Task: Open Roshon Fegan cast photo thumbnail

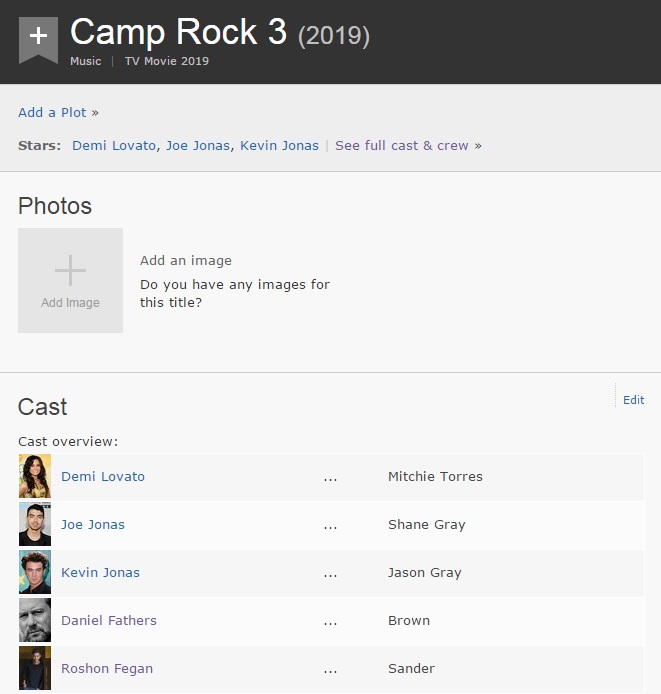Action: (35, 668)
